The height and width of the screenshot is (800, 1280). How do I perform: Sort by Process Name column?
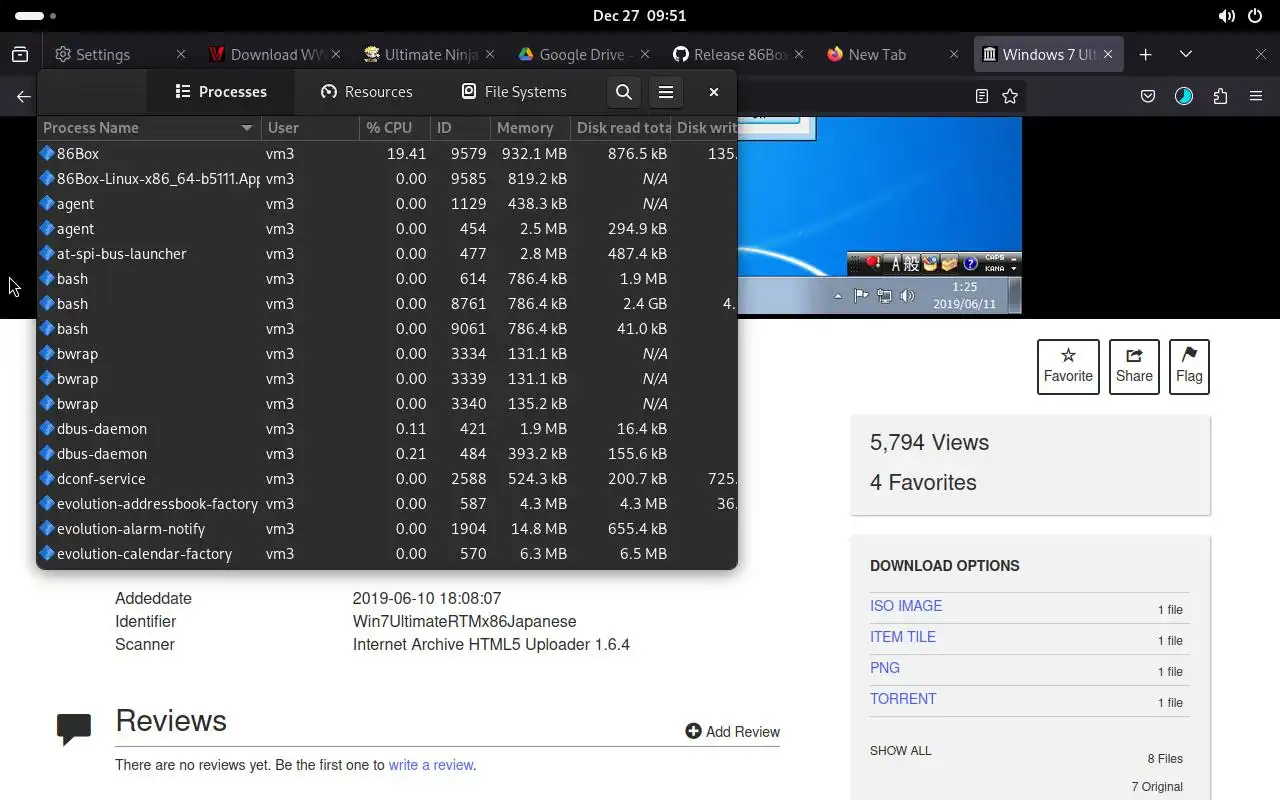149,128
